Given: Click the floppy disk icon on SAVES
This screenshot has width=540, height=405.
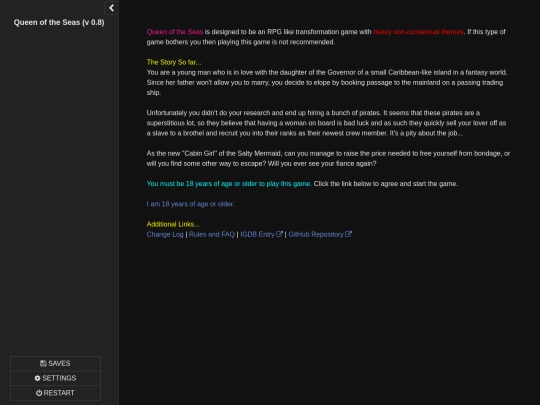Looking at the screenshot, I should click(x=43, y=363).
